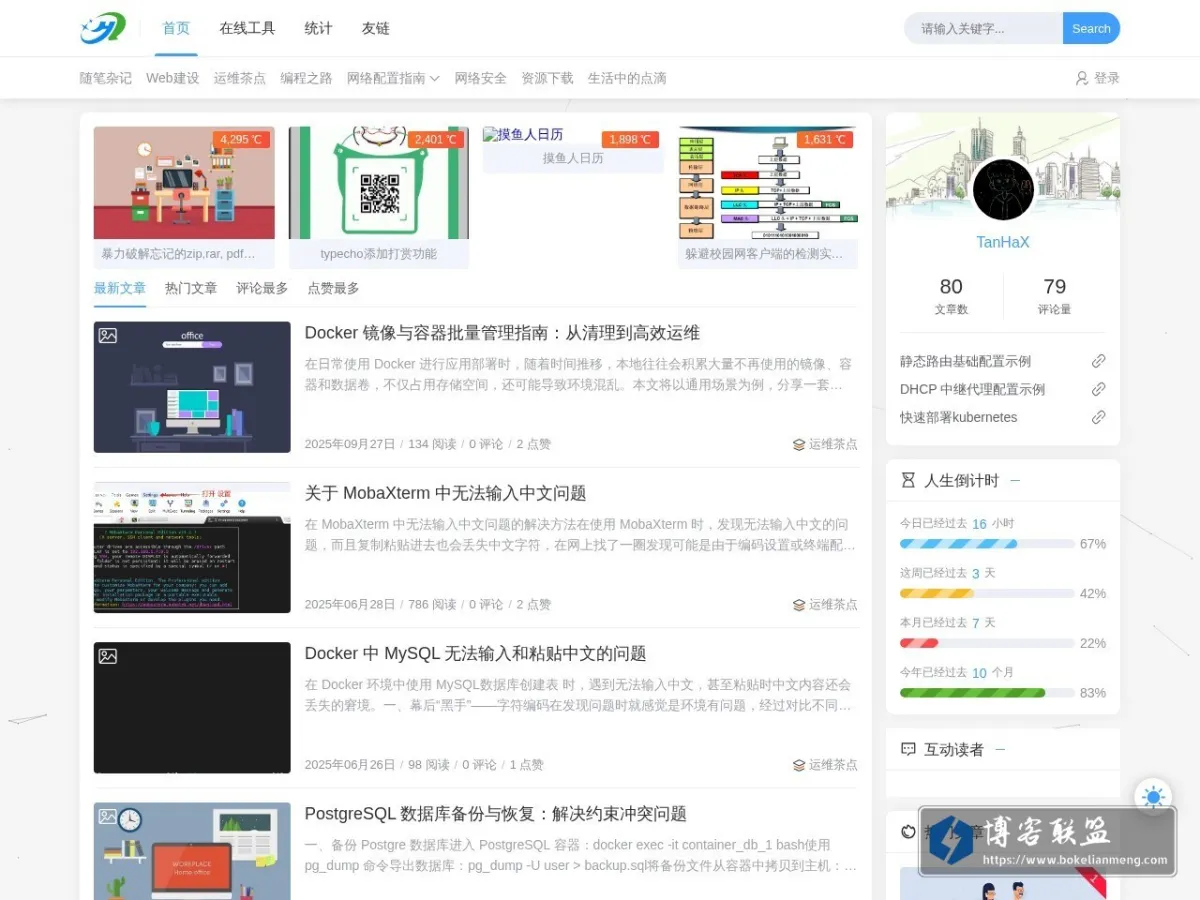Open 网络安全 category
The width and height of the screenshot is (1200, 900).
pyautogui.click(x=480, y=78)
